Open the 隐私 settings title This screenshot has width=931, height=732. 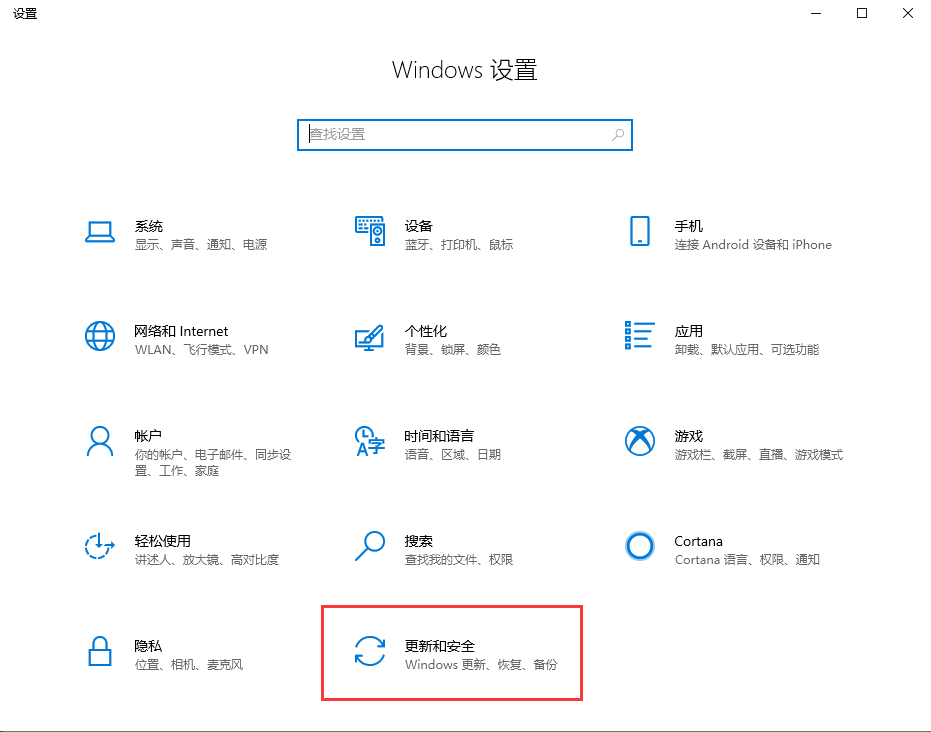[x=148, y=646]
